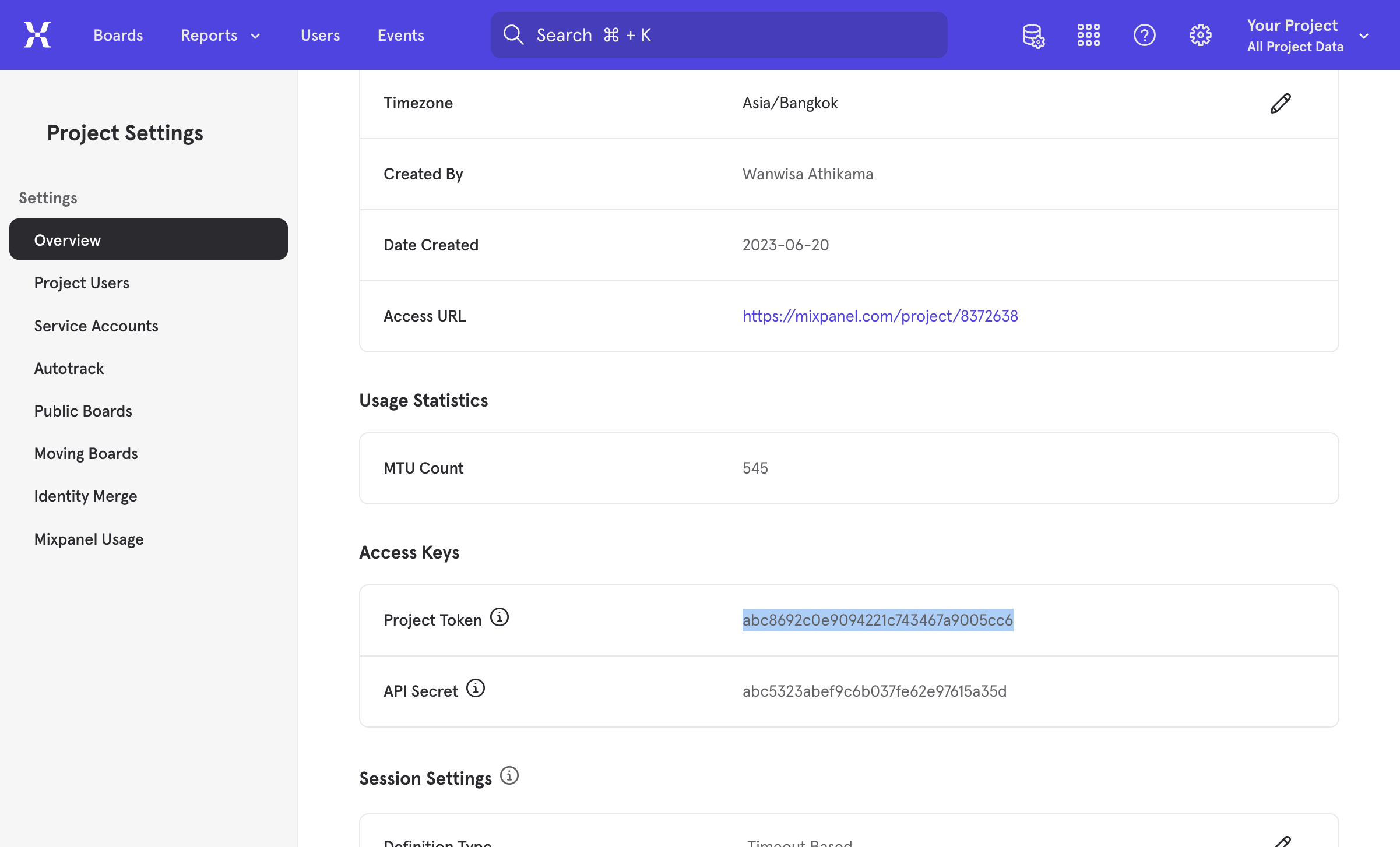
Task: Open the Events menu item
Action: (x=400, y=35)
